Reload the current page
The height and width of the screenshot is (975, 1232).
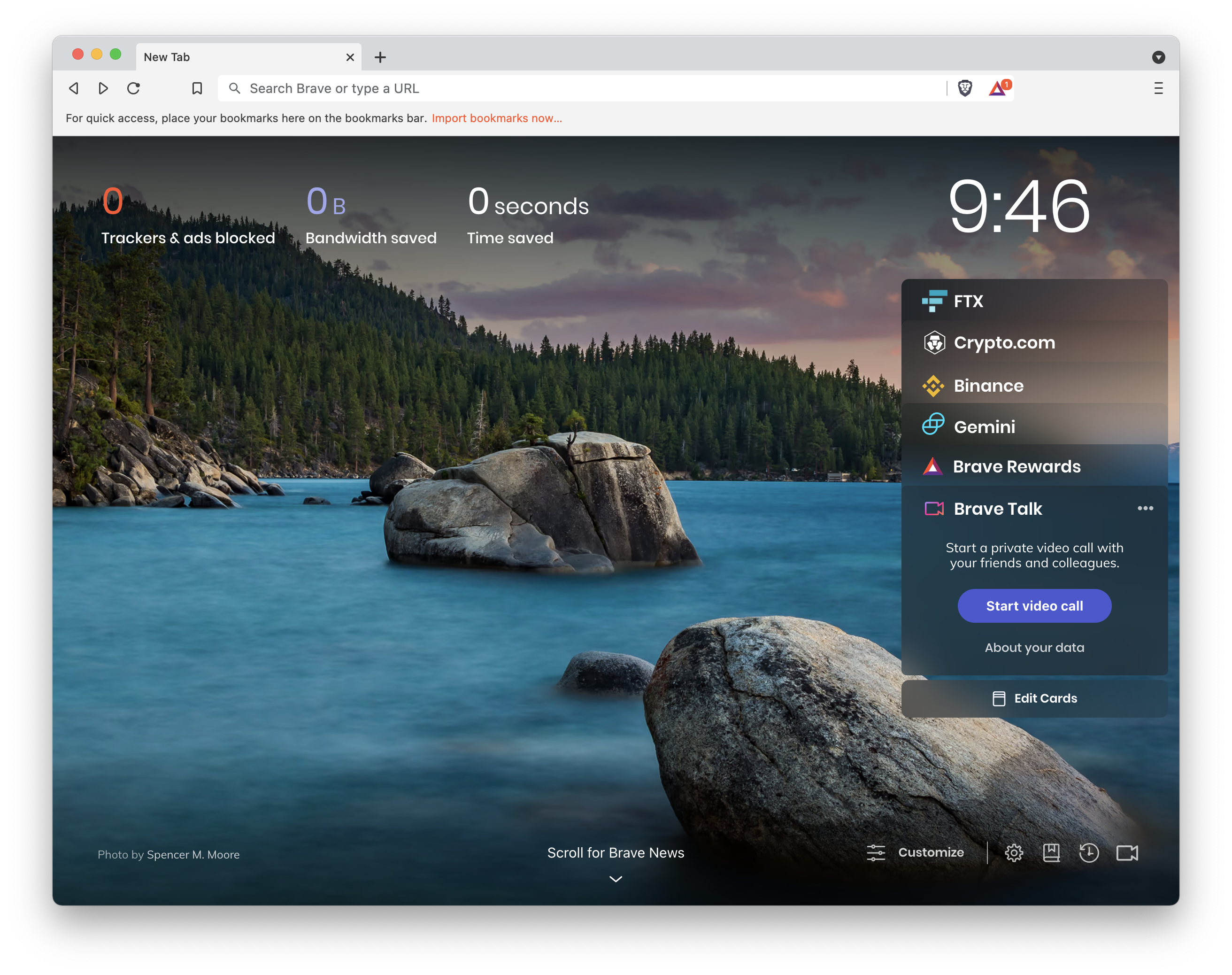point(133,88)
